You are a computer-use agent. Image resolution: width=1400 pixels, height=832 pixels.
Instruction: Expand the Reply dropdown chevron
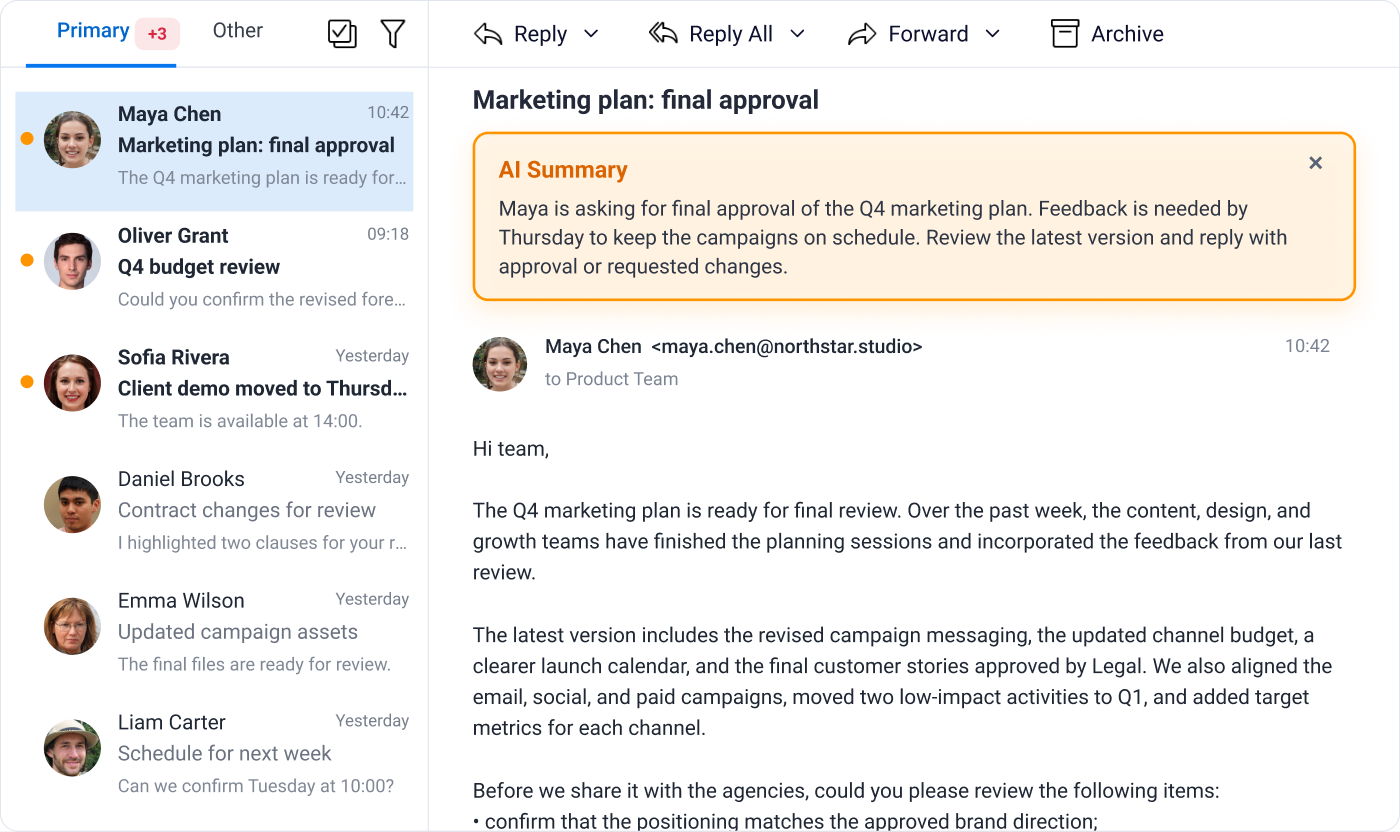coord(591,34)
